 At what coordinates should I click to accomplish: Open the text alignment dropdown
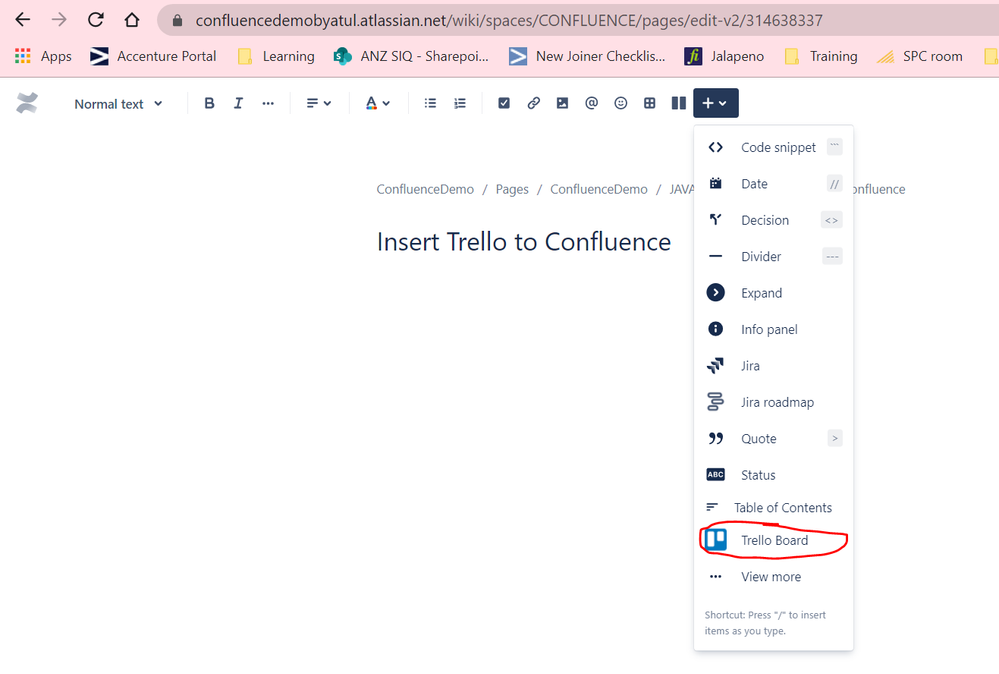pyautogui.click(x=319, y=103)
